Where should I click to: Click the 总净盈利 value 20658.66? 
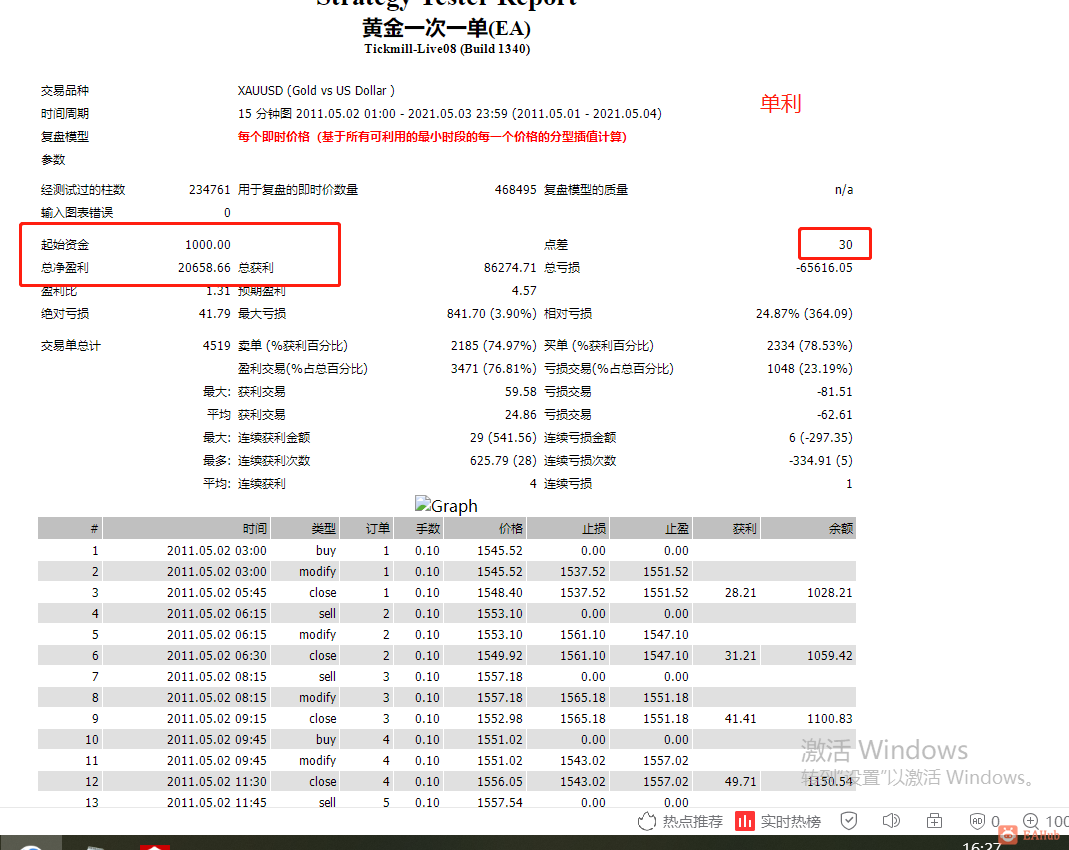[205, 267]
